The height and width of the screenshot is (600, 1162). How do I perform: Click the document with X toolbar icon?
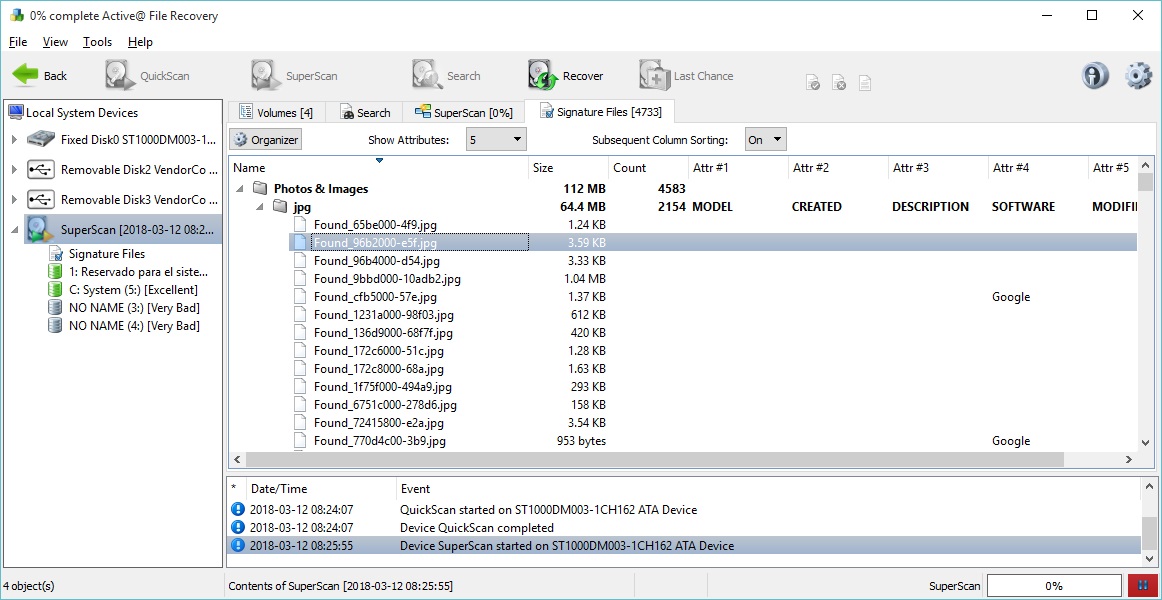839,82
